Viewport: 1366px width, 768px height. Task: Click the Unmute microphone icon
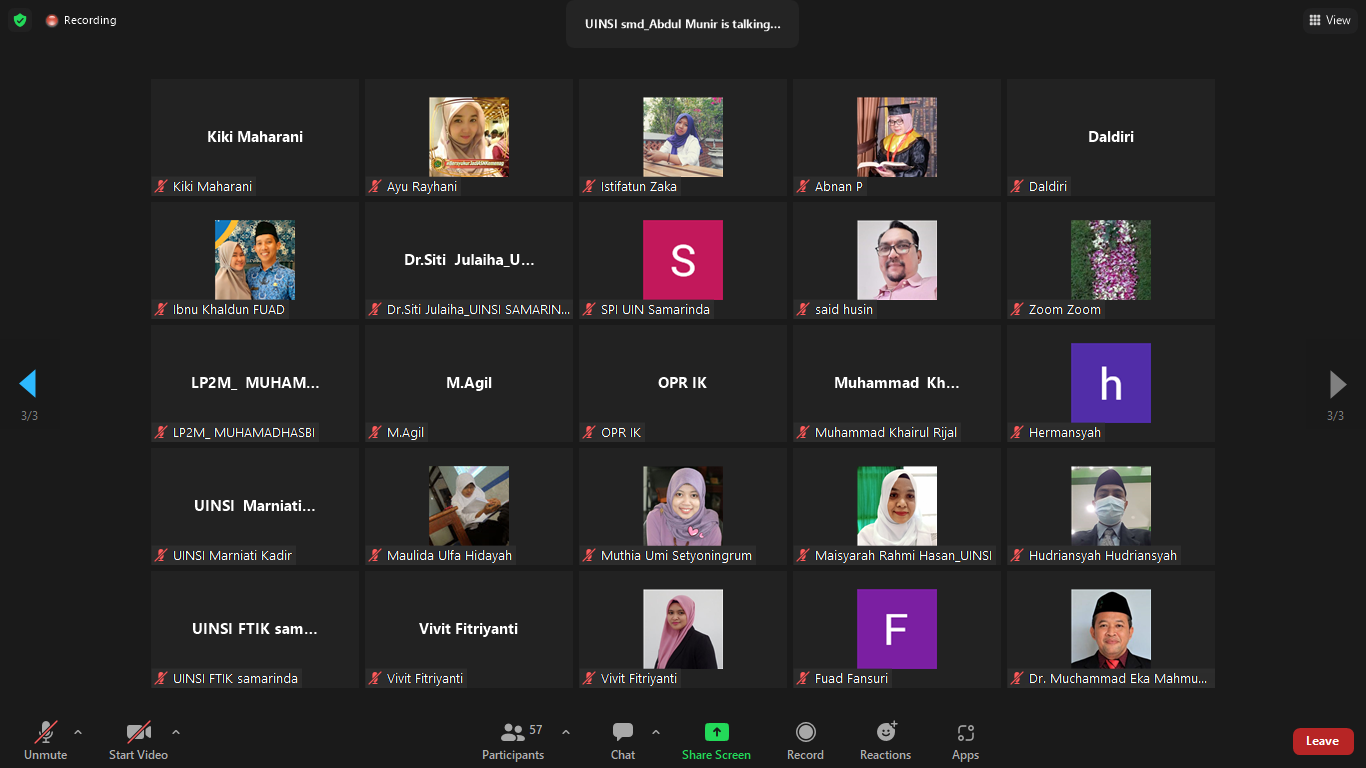coord(46,732)
